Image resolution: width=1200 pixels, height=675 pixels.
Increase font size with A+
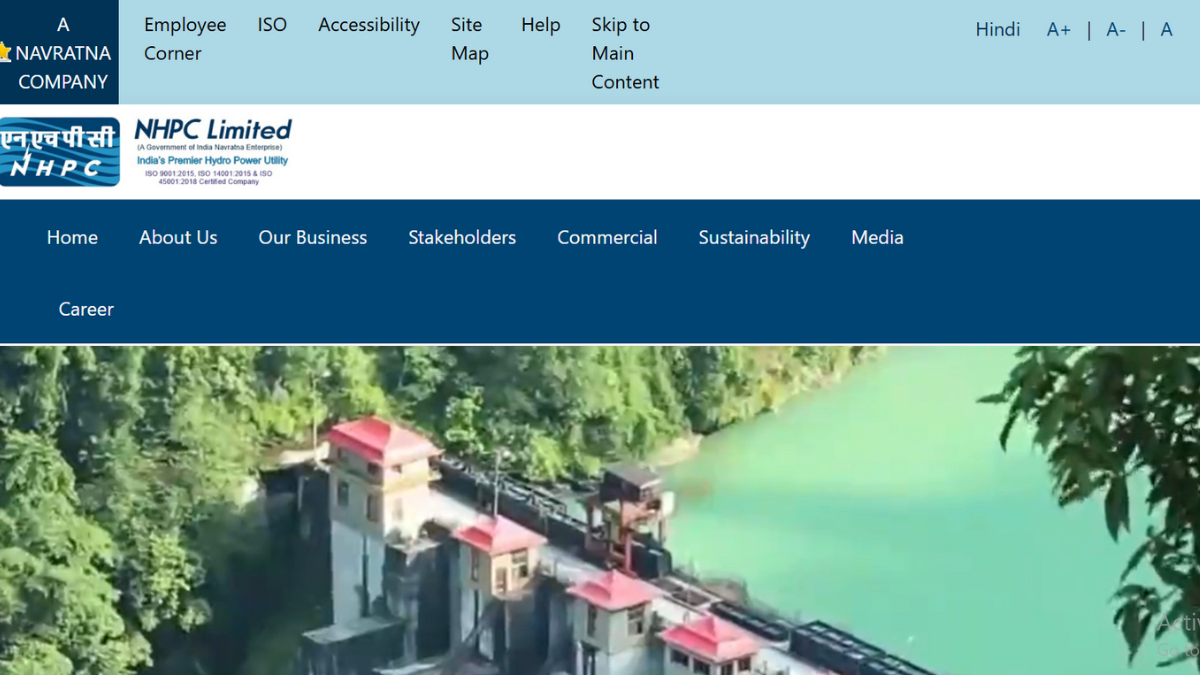[x=1058, y=30]
